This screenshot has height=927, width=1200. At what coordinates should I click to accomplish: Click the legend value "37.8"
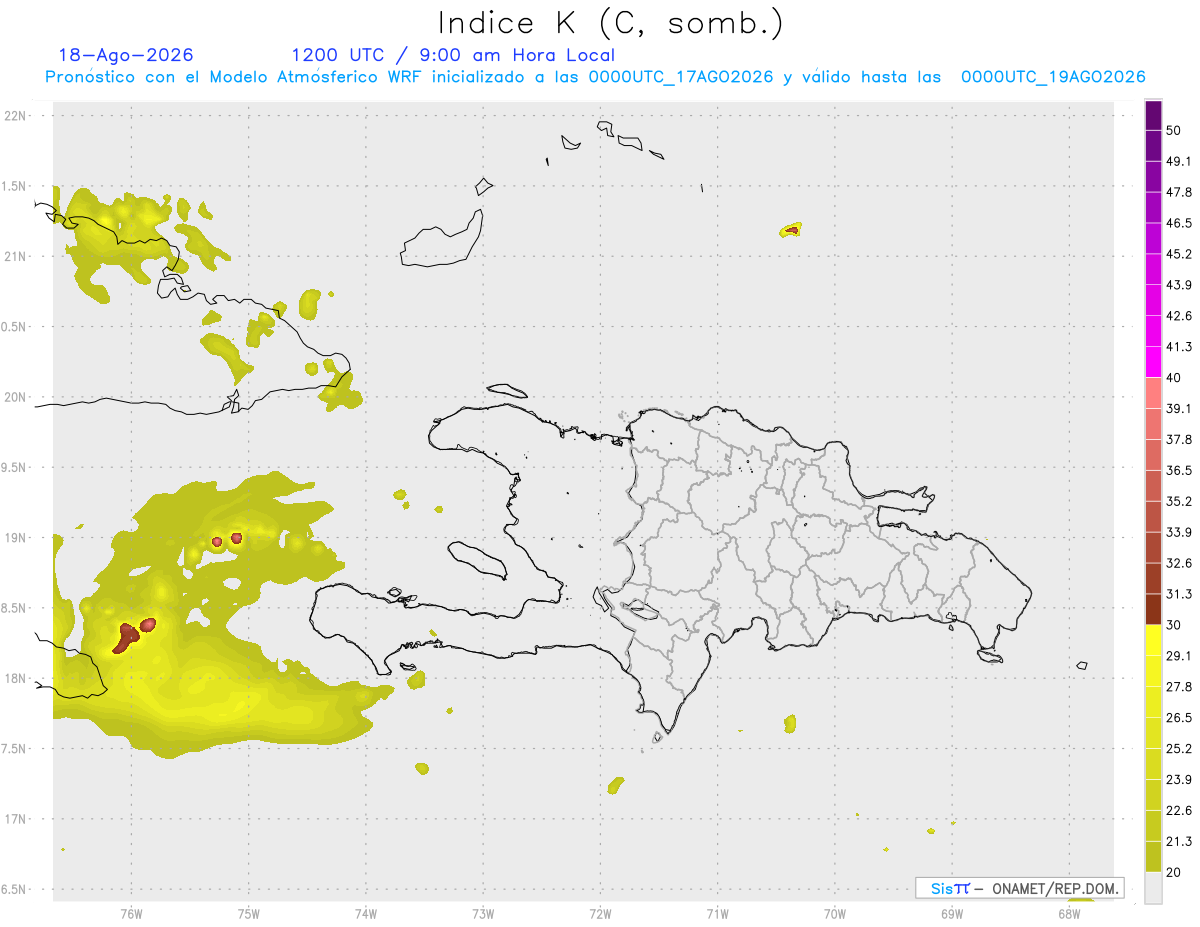click(1179, 440)
